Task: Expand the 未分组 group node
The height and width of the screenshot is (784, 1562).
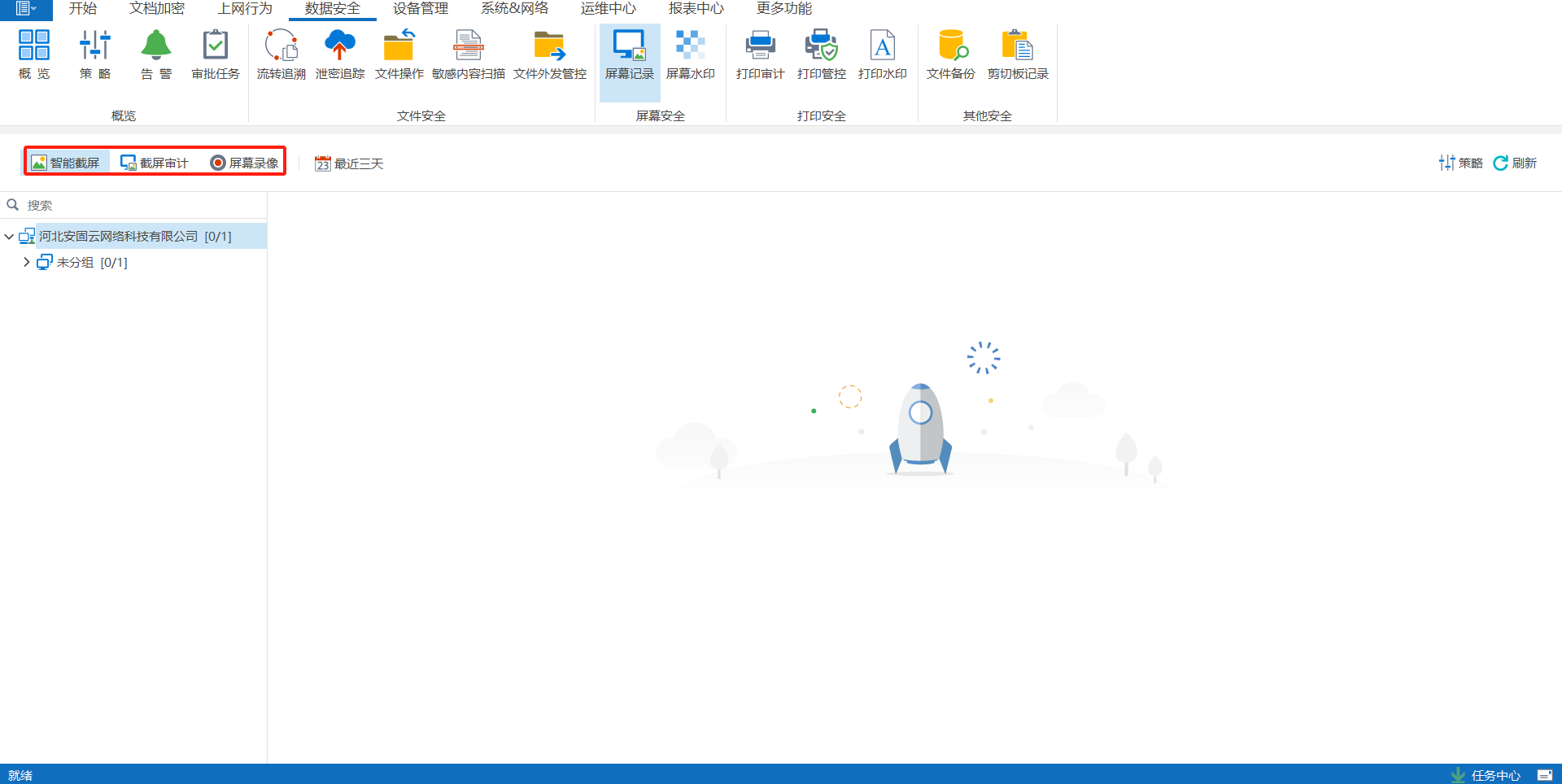Action: pyautogui.click(x=26, y=262)
